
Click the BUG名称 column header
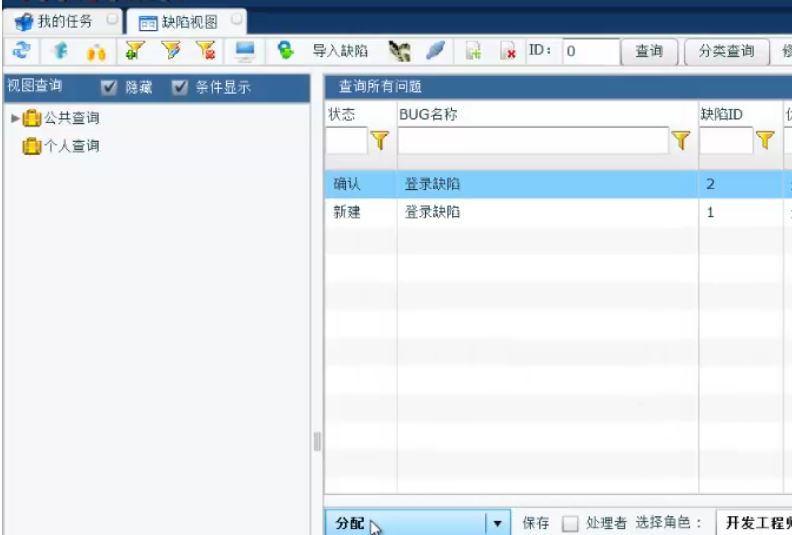tap(428, 115)
